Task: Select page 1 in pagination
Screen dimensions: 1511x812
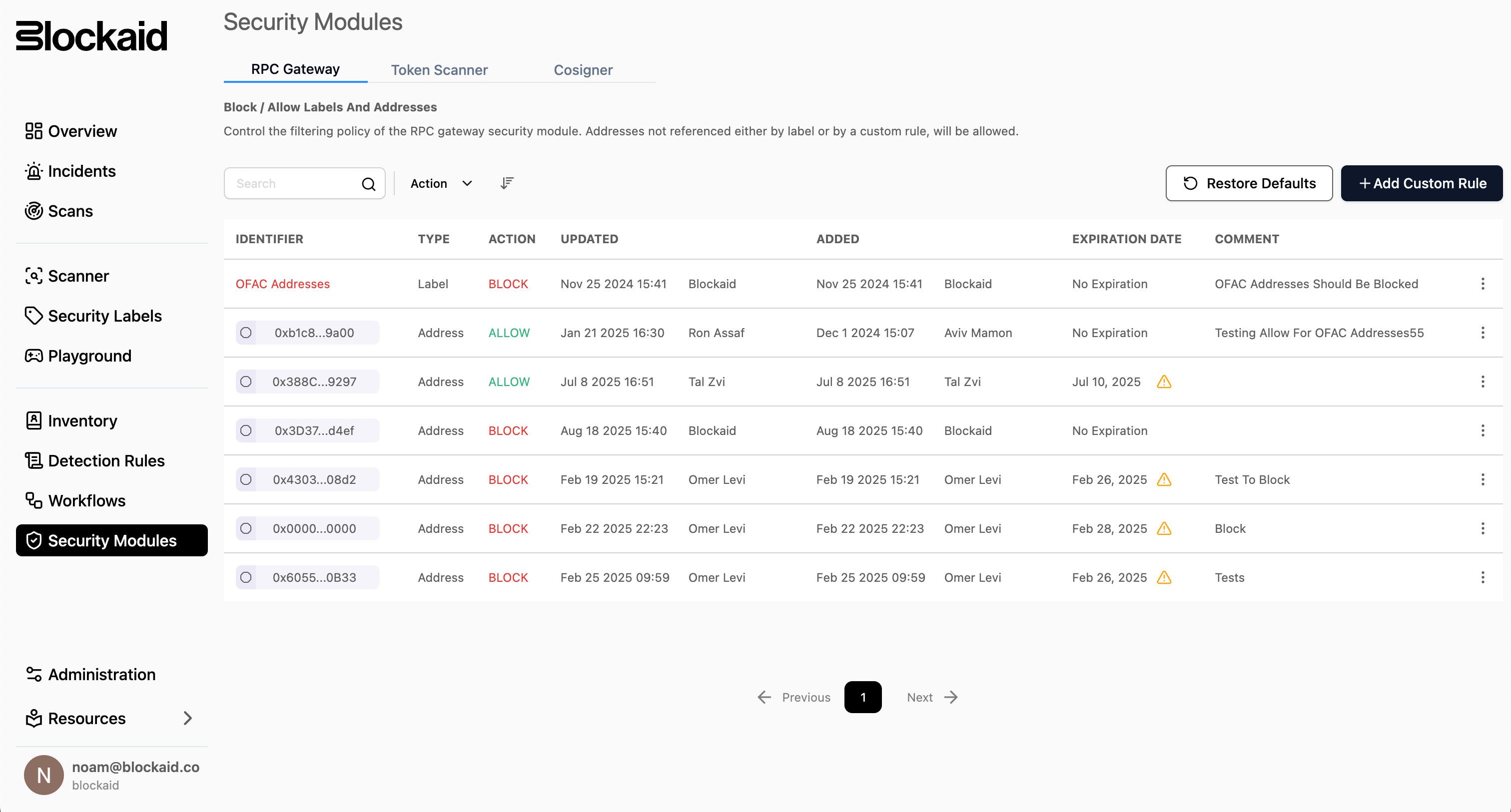Action: click(863, 697)
